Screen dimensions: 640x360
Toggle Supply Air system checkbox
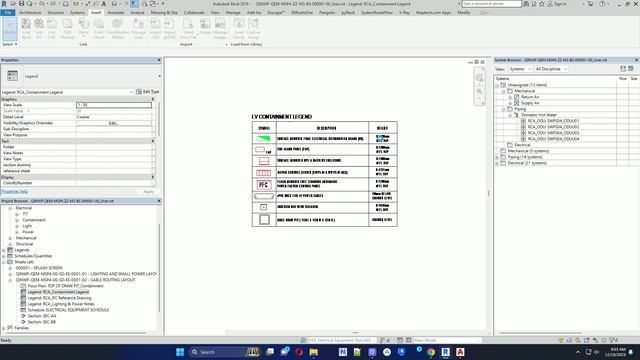(x=516, y=103)
